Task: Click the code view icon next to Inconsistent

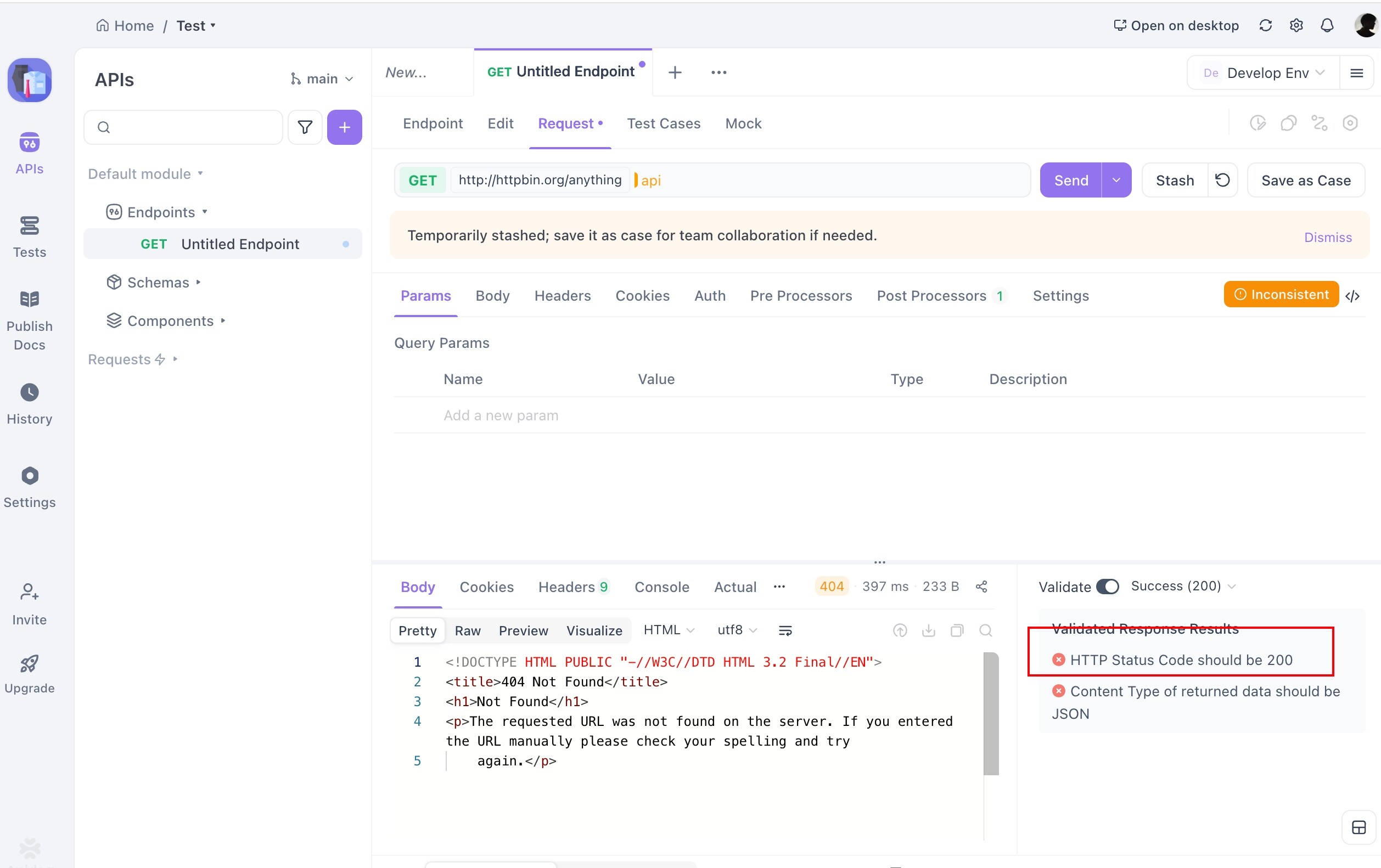Action: 1352,296
